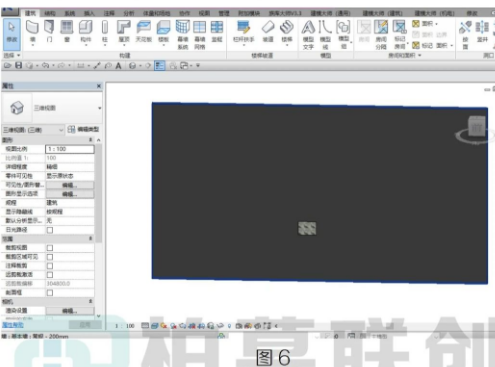
Task: Expand the 3D View instance filter dropdown
Action: tap(33, 130)
